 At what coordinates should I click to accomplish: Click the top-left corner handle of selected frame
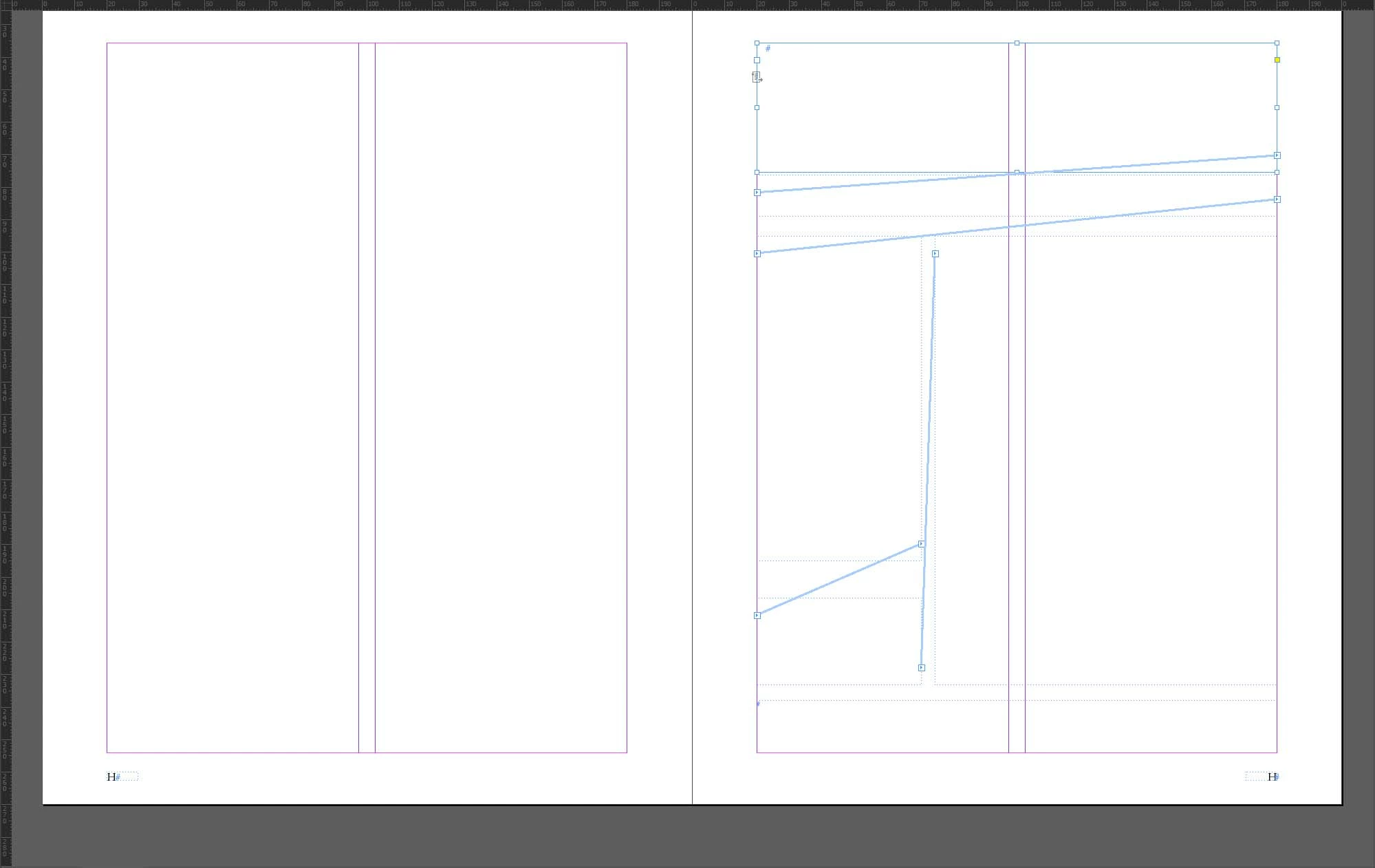[x=757, y=43]
